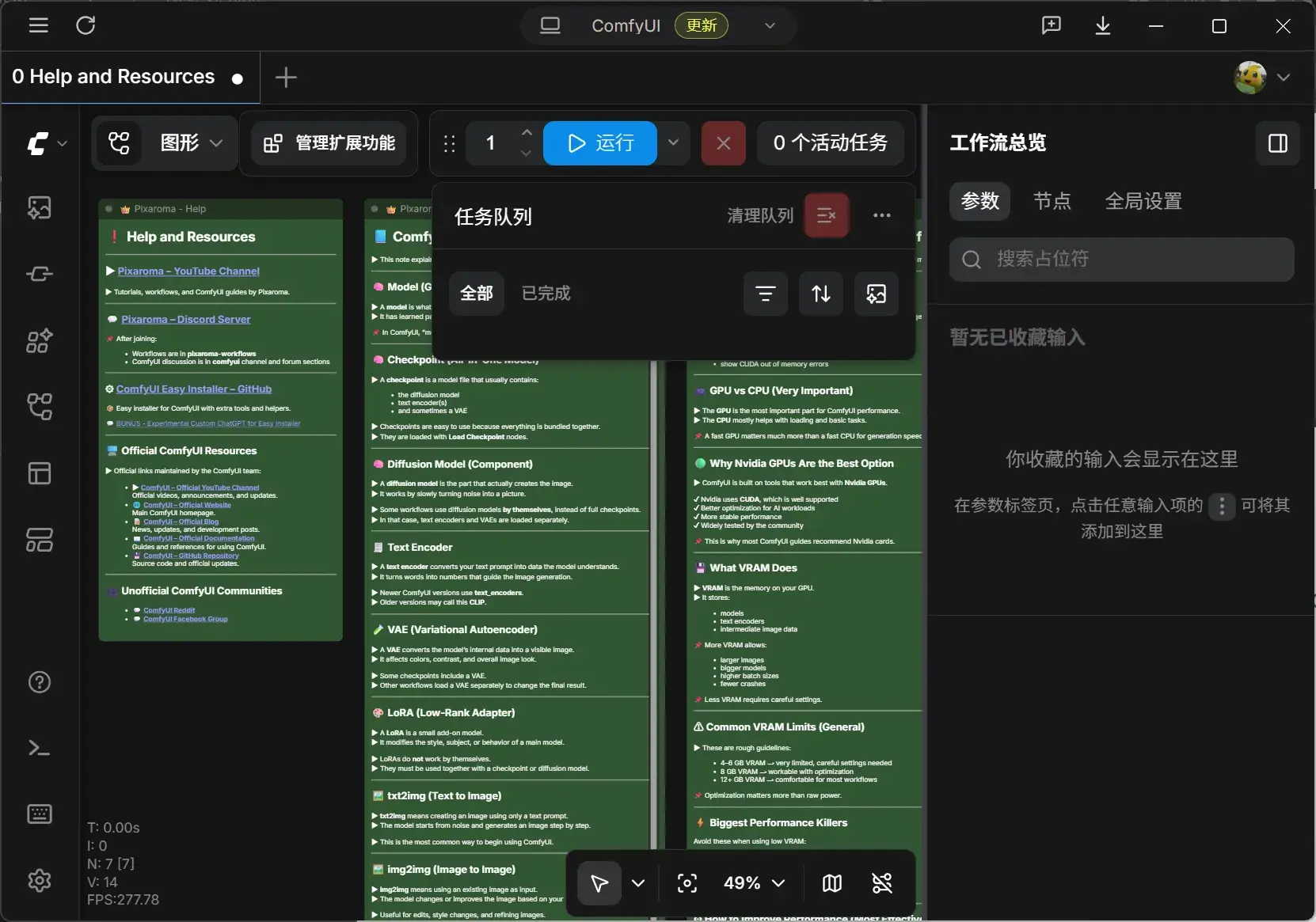1316x922 pixels.
Task: Open the Pixaroma – YouTube Channel link
Action: coord(188,271)
